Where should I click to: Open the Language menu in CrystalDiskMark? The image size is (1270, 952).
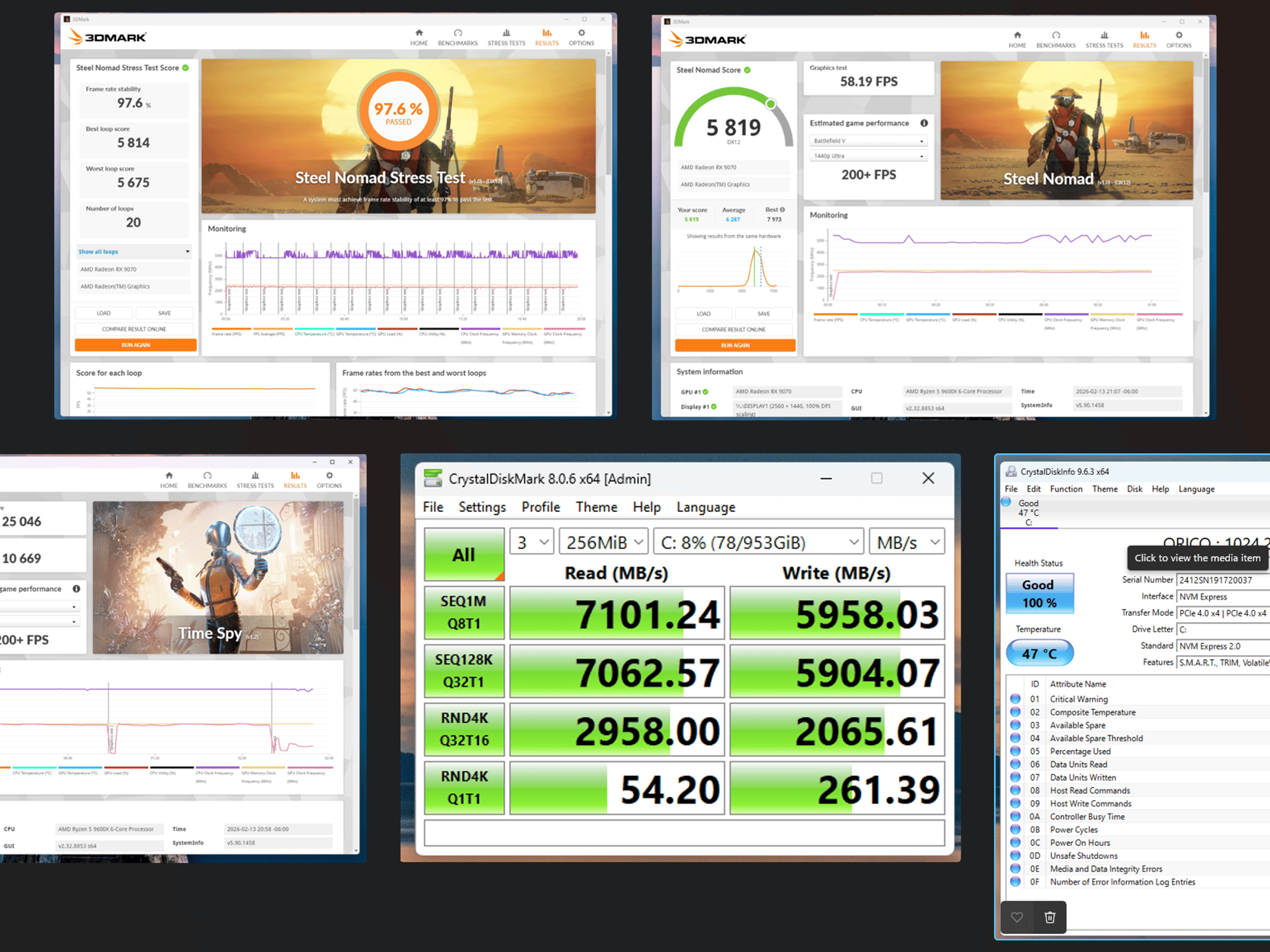706,507
